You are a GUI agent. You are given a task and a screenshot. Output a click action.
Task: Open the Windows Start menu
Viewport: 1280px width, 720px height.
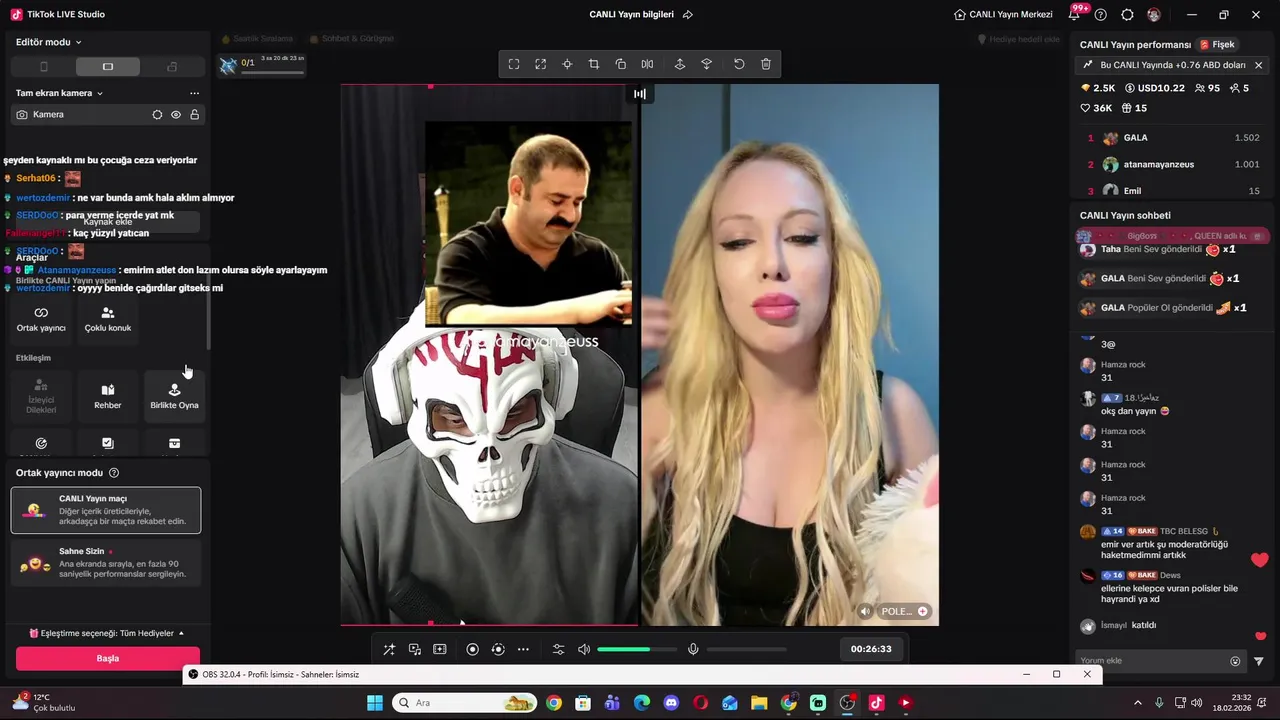click(x=375, y=703)
